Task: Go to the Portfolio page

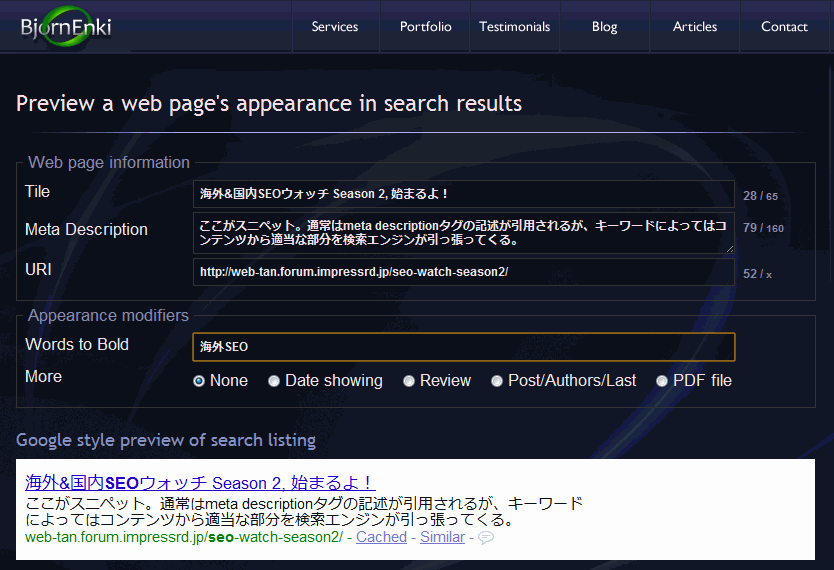Action: pos(426,27)
